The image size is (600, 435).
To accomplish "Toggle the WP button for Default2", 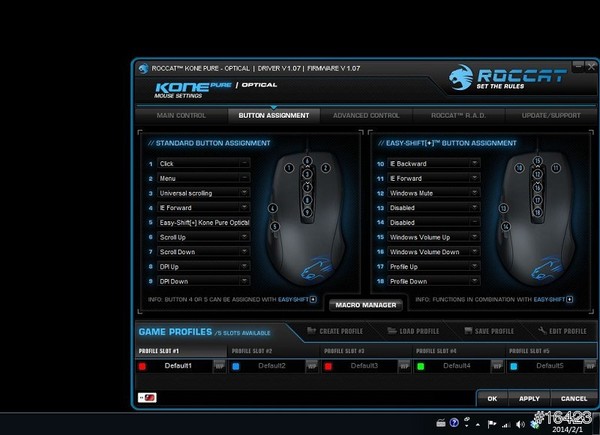I will 312,366.
